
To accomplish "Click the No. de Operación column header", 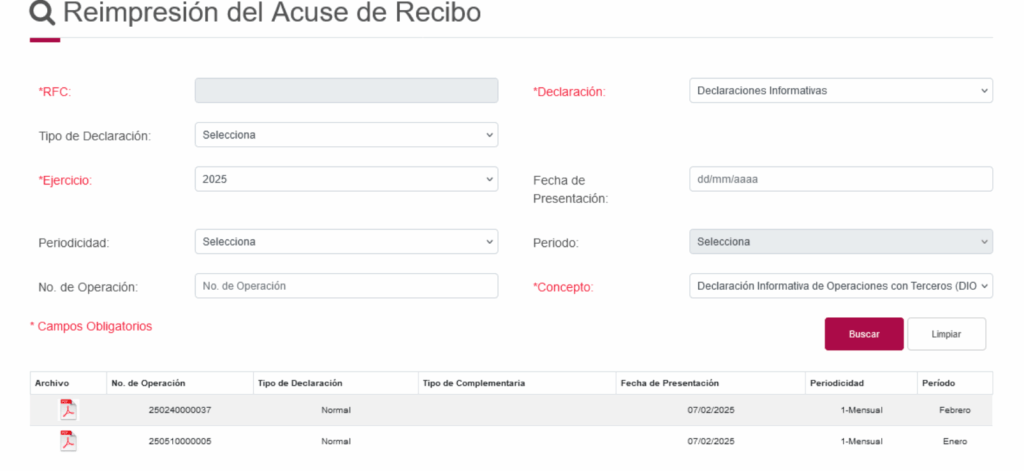I will point(148,383).
